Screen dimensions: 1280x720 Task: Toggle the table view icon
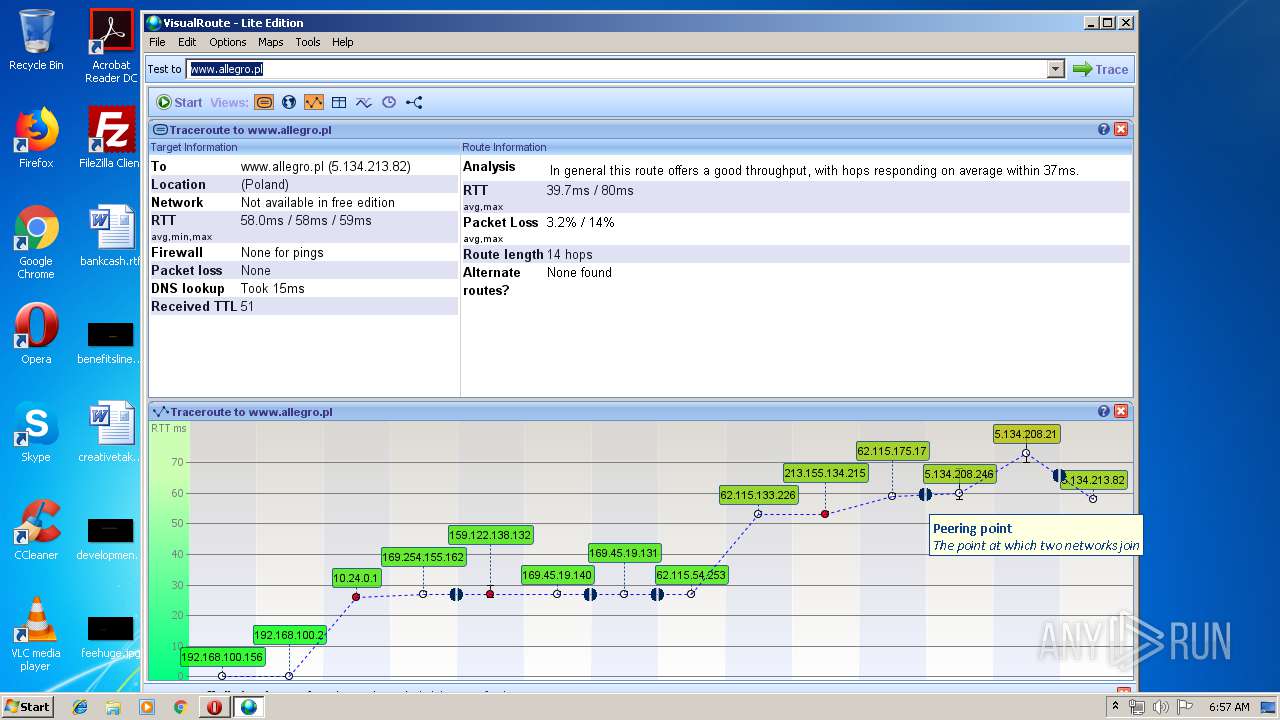click(x=339, y=102)
